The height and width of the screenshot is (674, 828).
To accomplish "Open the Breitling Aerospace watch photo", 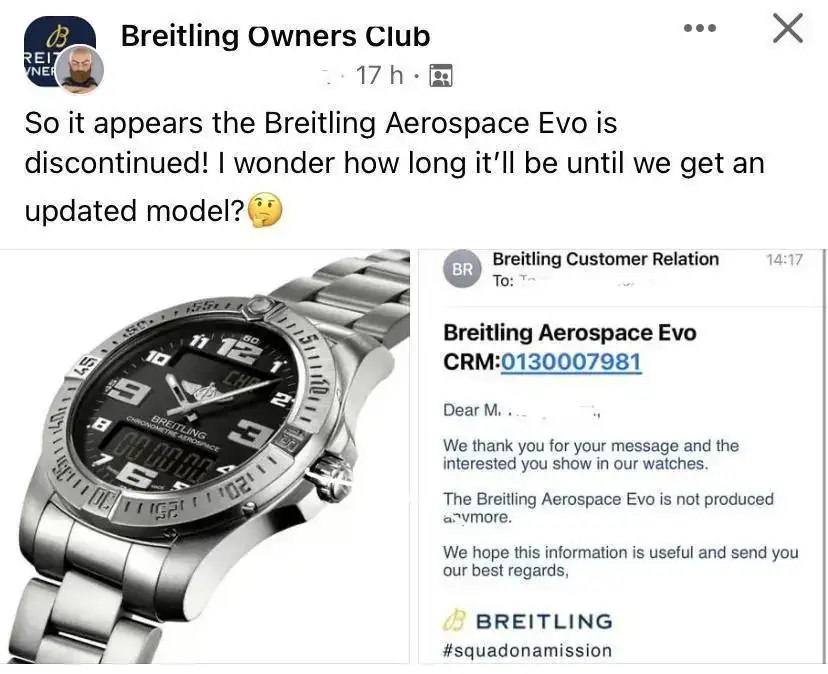I will (205, 456).
